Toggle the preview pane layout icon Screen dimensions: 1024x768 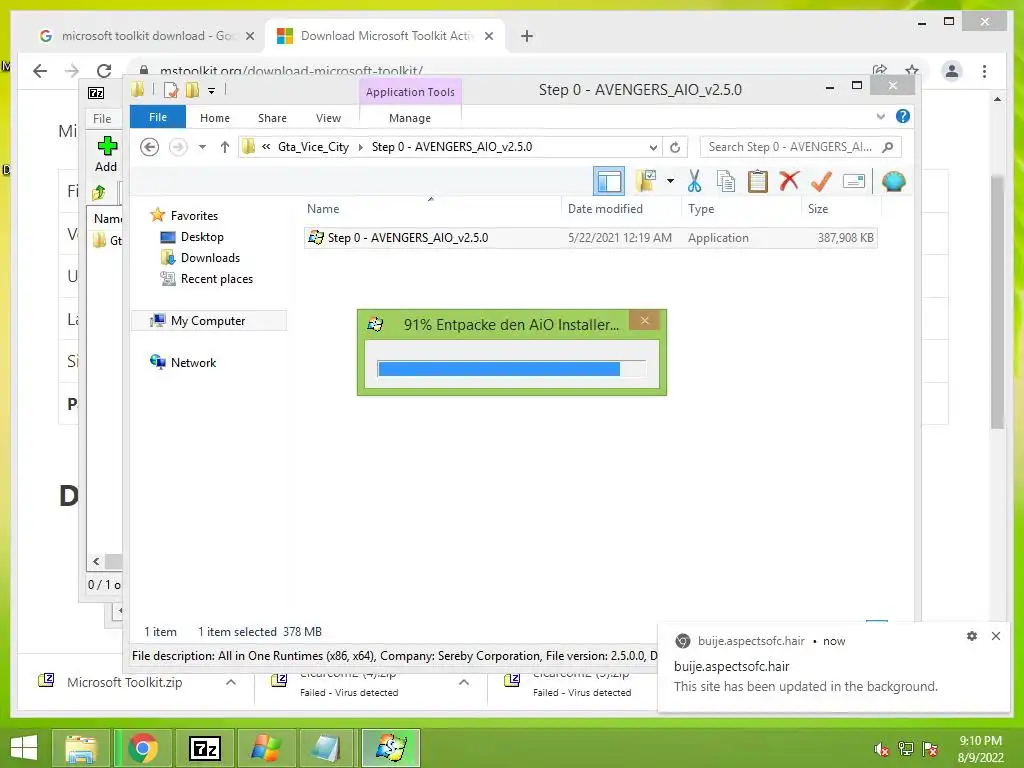[x=609, y=181]
